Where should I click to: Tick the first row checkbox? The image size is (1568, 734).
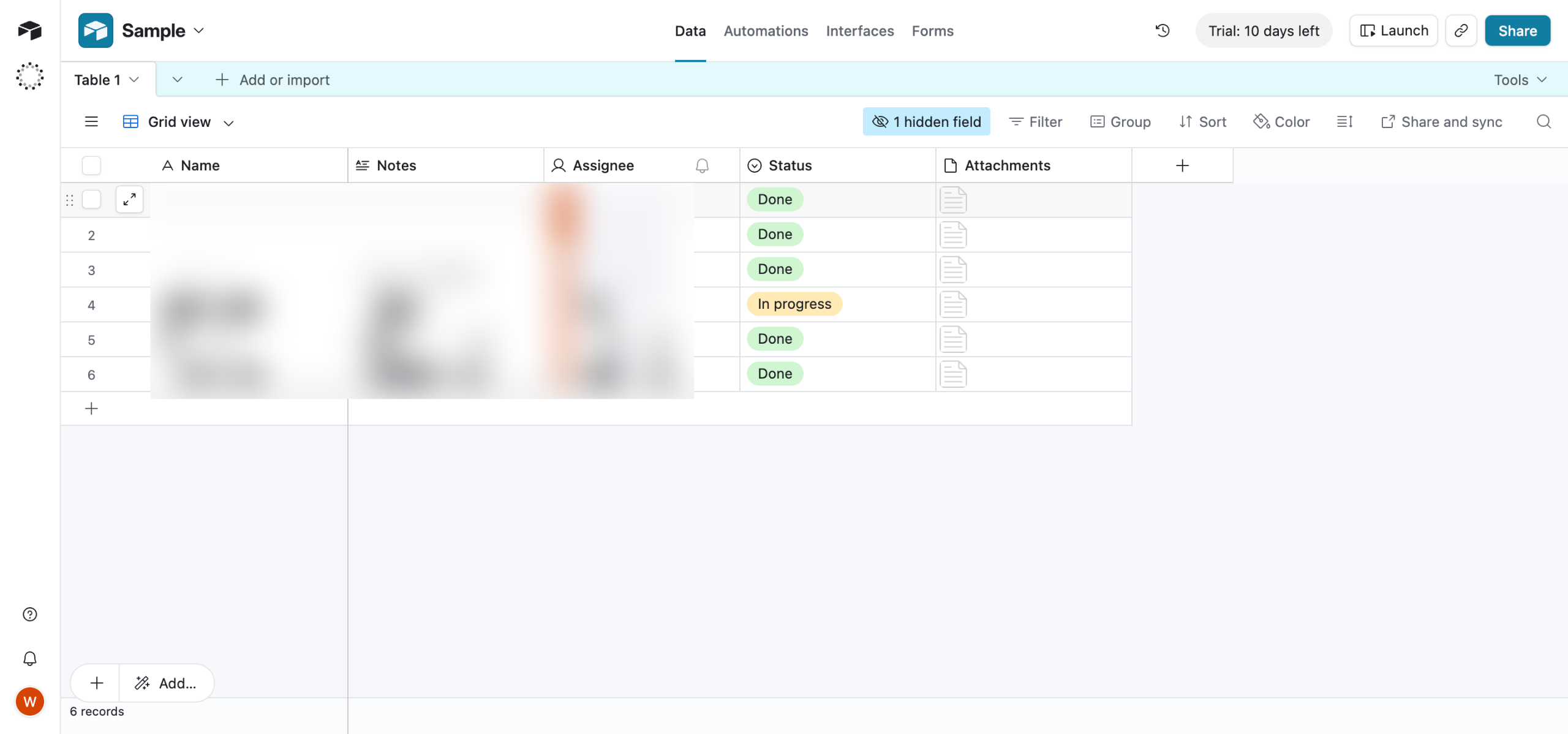pyautogui.click(x=91, y=199)
